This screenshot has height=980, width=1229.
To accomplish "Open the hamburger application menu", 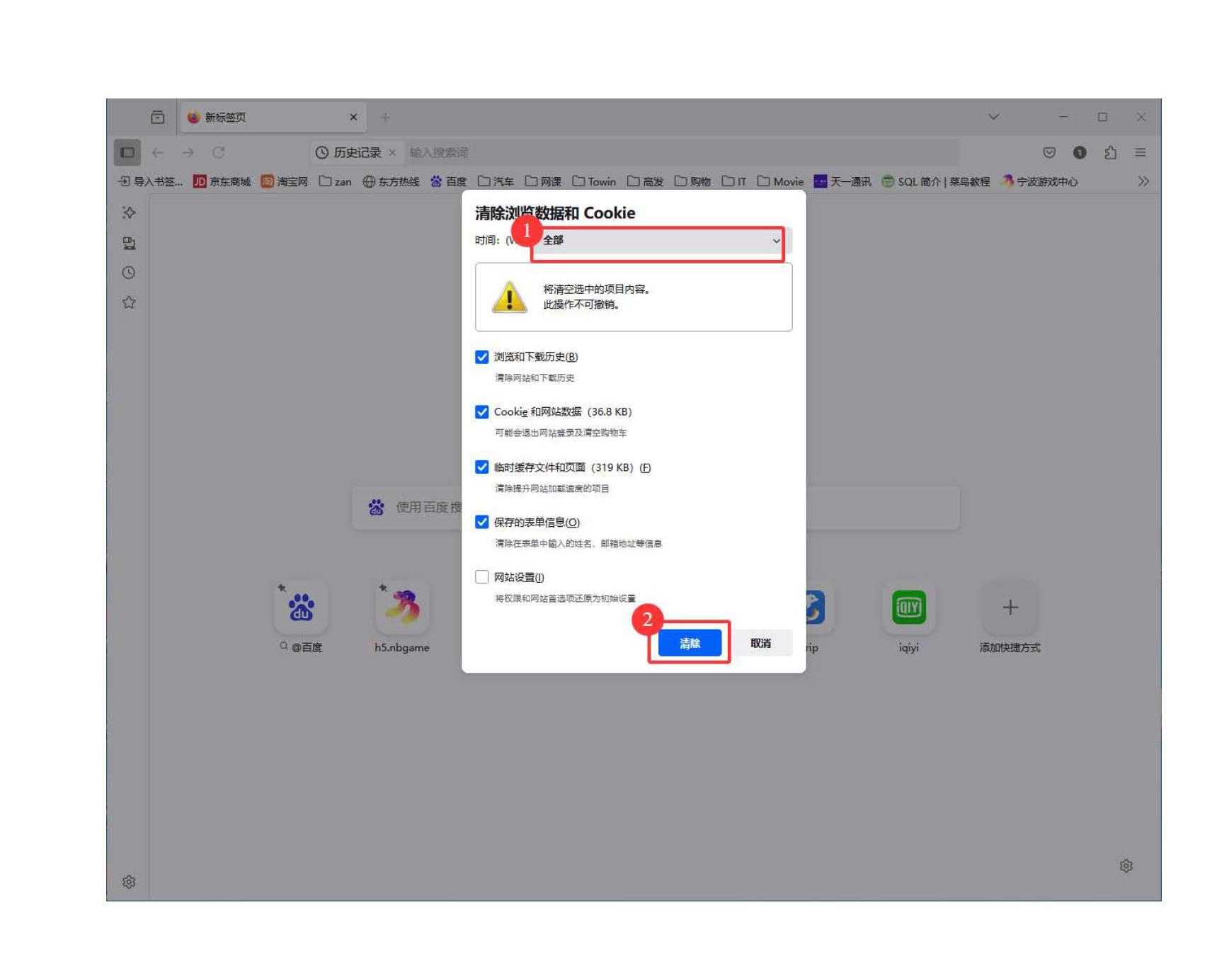I will pos(1141,152).
